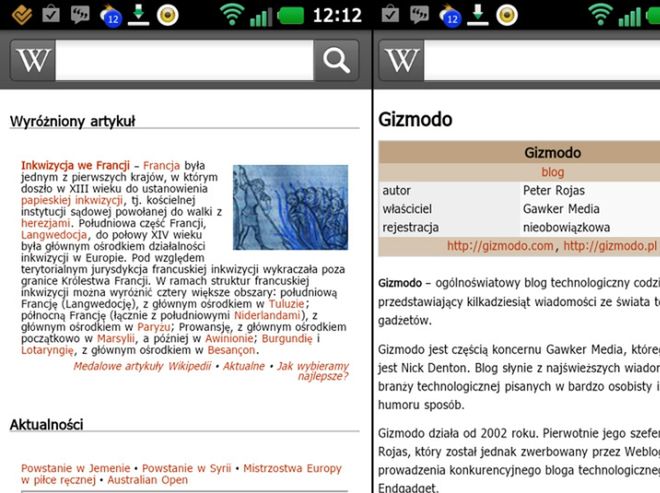Open the chat bubble notification in left status bar

tap(80, 15)
